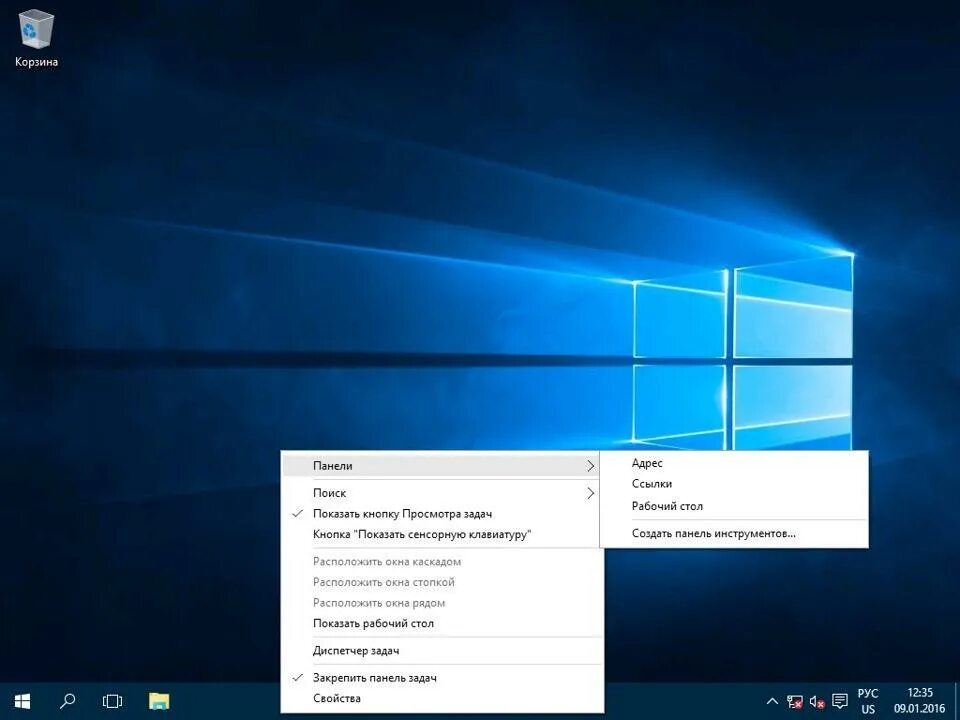Click the disabled Расположить окна стопкой

[442, 582]
